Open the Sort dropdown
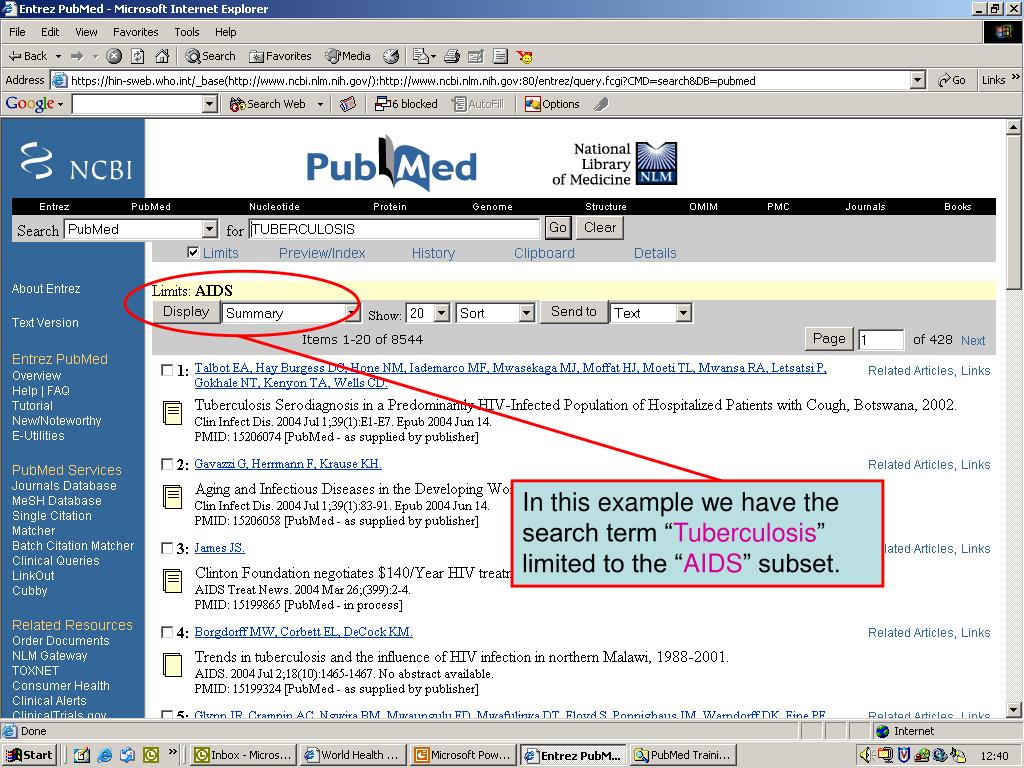The width and height of the screenshot is (1024, 768). pos(496,313)
